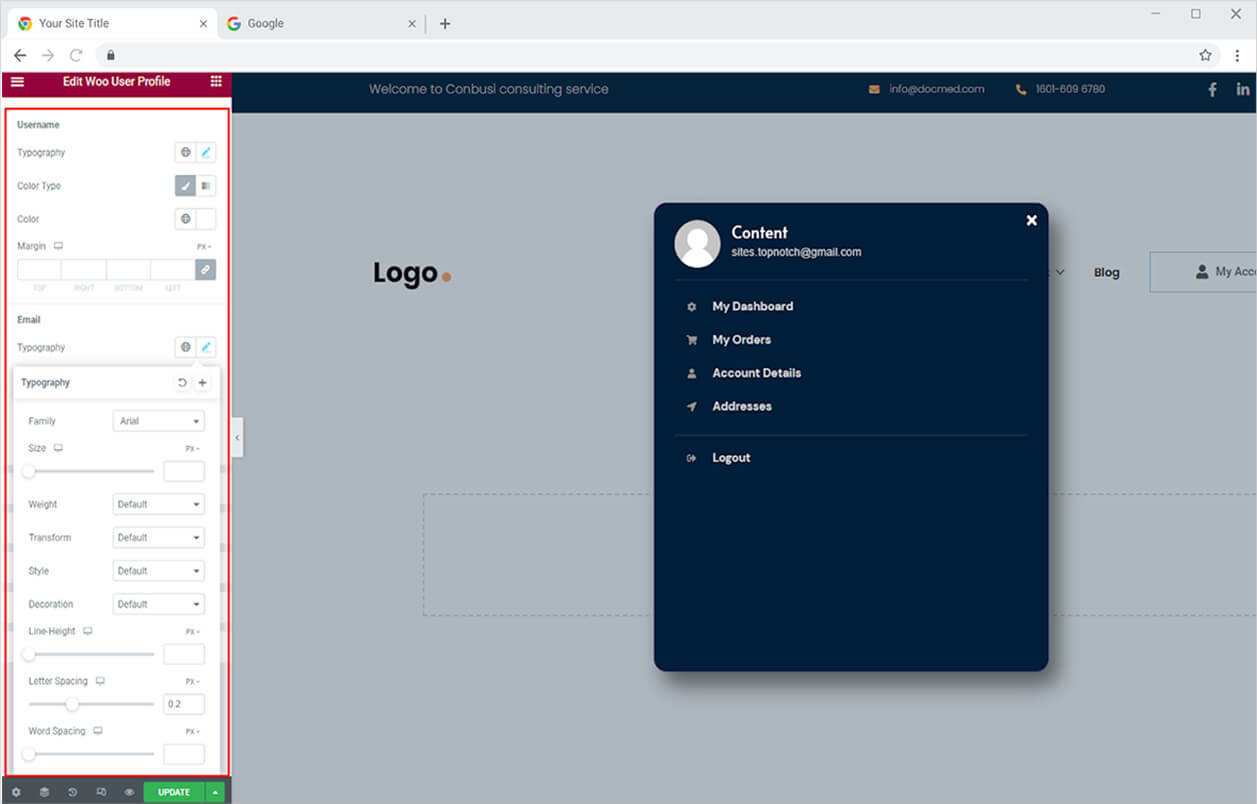
Task: Open the history icon in bottom bar
Action: tap(73, 792)
